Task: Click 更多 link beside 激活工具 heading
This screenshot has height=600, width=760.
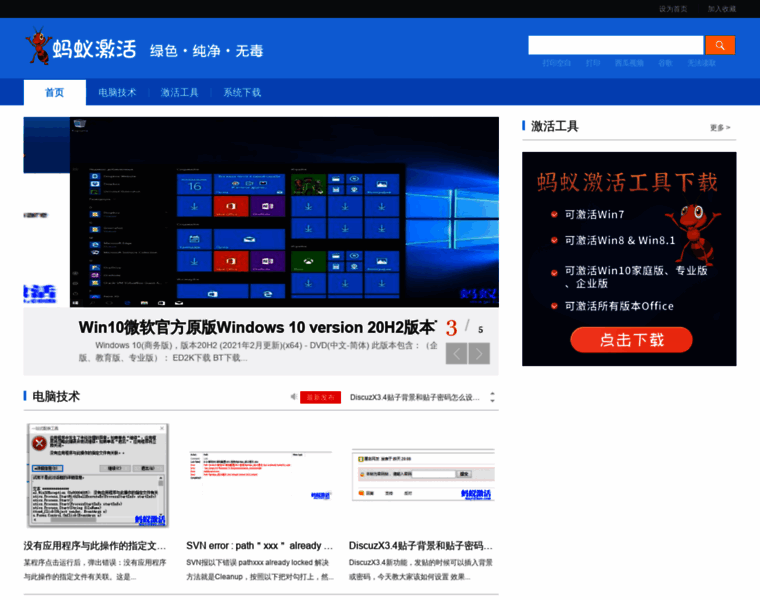Action: pos(720,127)
